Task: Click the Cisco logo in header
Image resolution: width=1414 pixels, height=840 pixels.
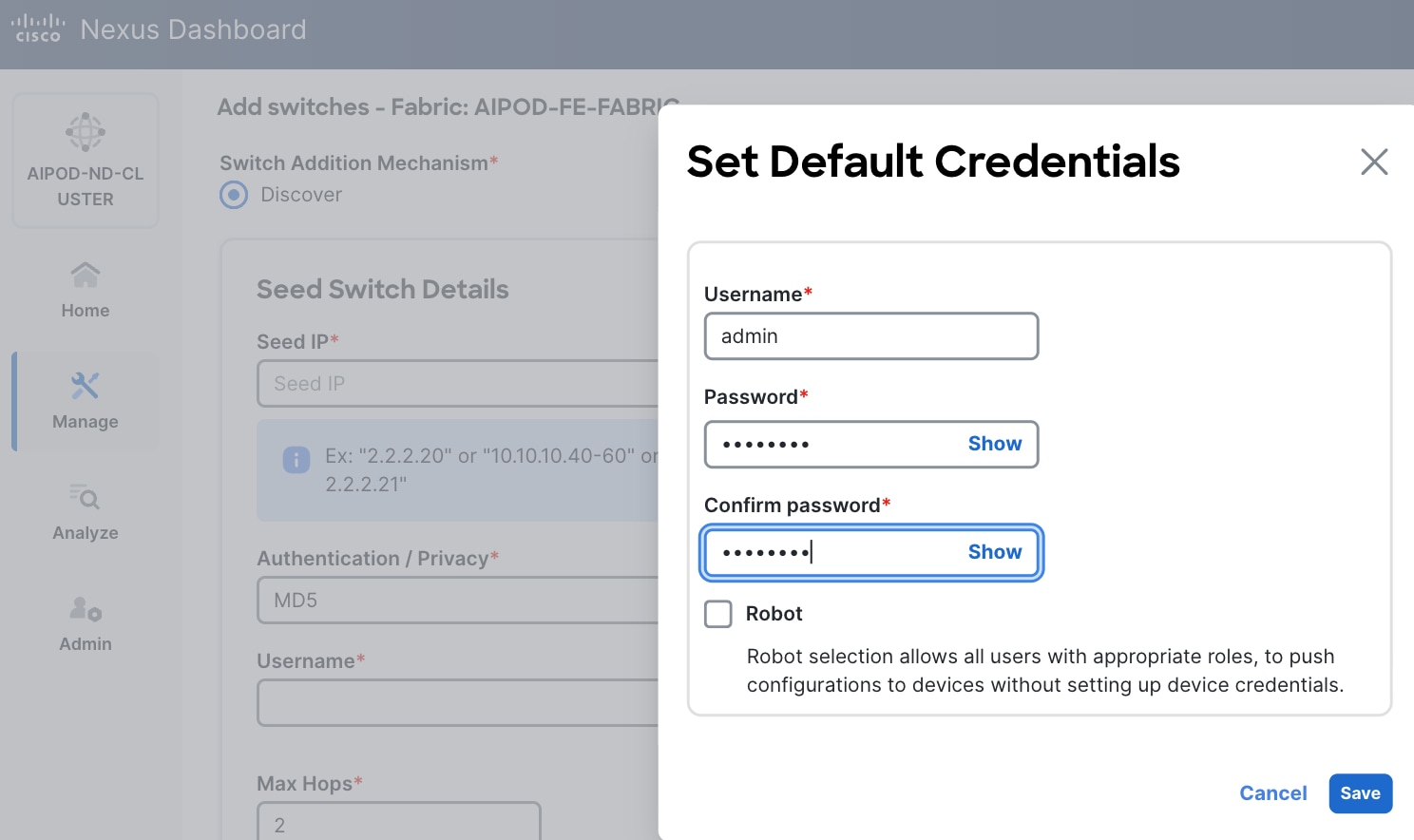Action: [x=38, y=29]
